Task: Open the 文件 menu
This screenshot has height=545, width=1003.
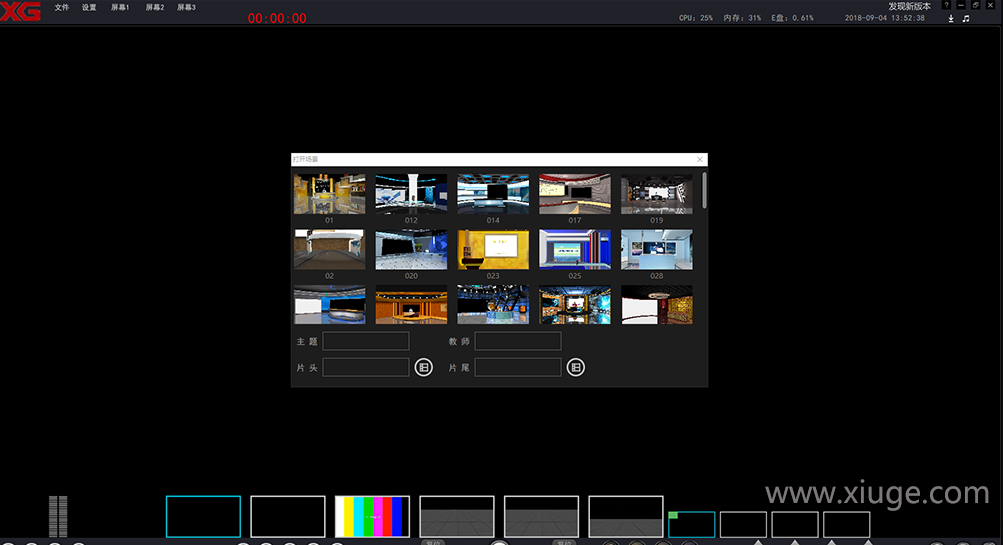Action: (x=62, y=7)
